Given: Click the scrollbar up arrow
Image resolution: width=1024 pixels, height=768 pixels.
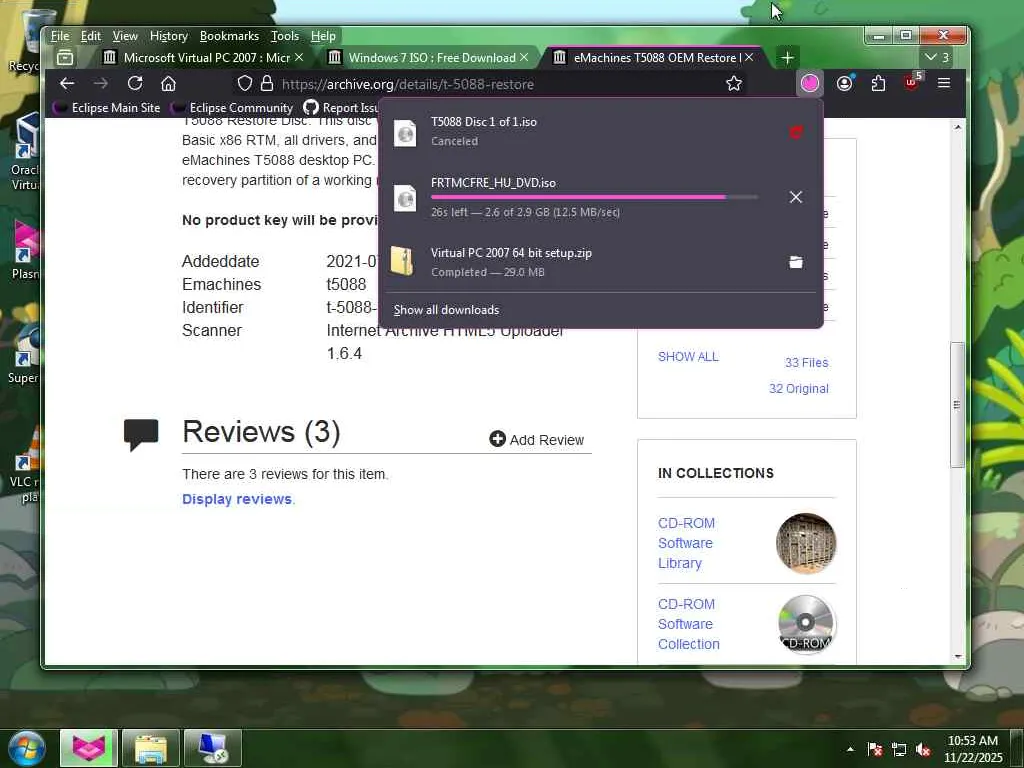Looking at the screenshot, I should tap(957, 127).
